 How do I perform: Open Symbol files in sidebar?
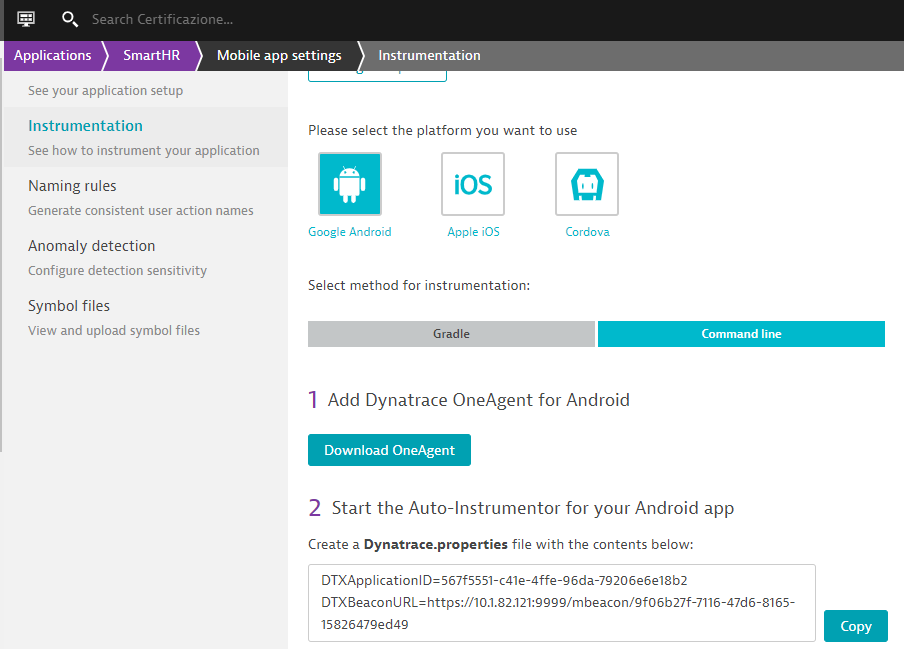coord(69,306)
